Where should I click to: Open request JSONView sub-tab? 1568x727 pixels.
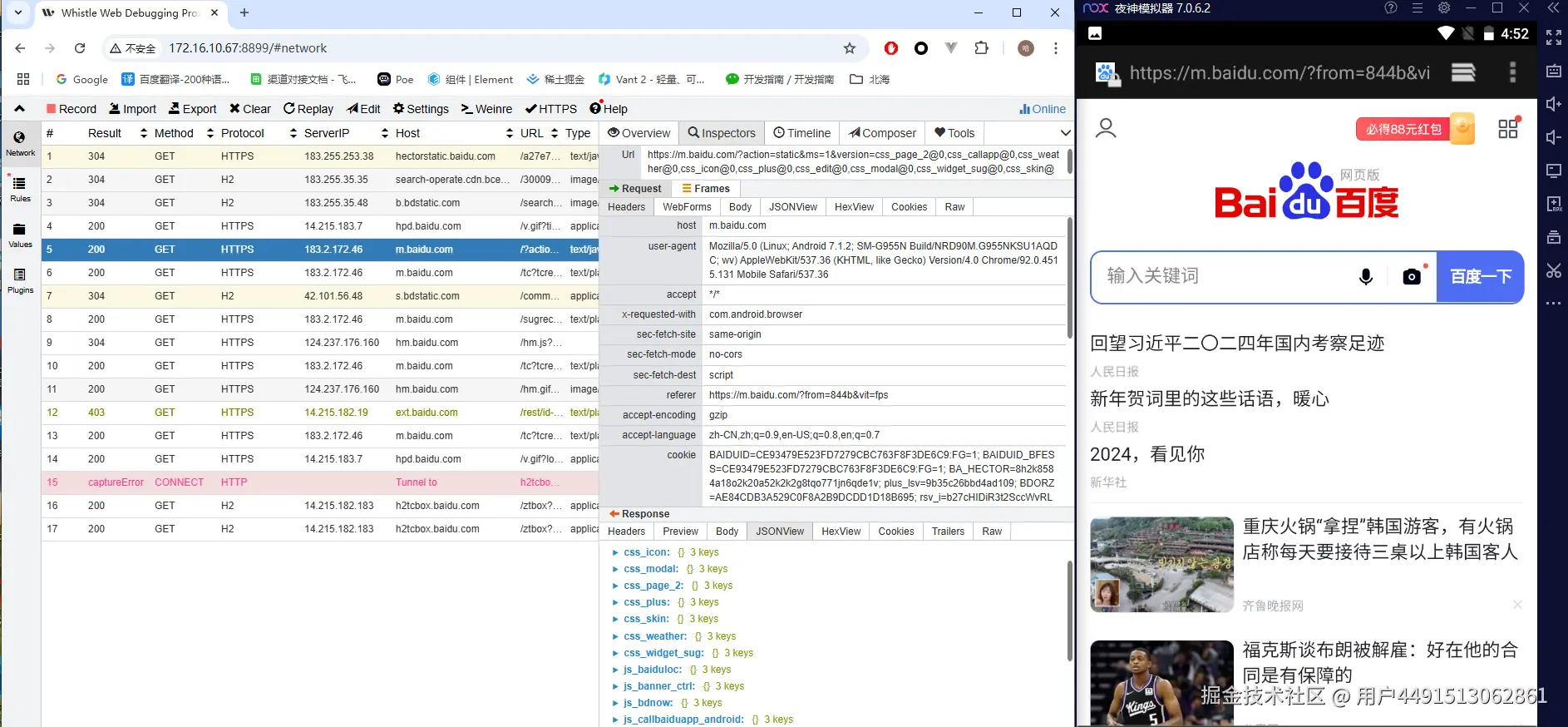[793, 207]
